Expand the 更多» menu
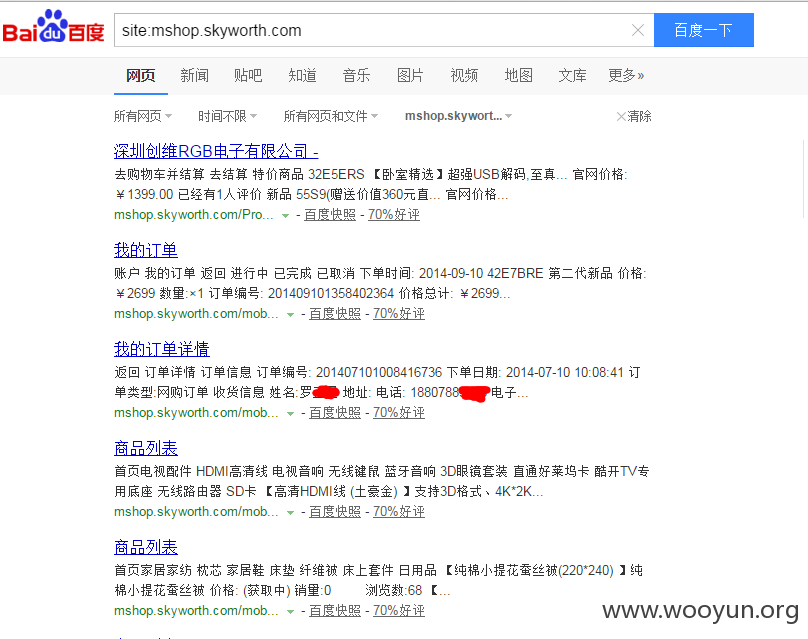Screen dimensions: 808x639 626,76
